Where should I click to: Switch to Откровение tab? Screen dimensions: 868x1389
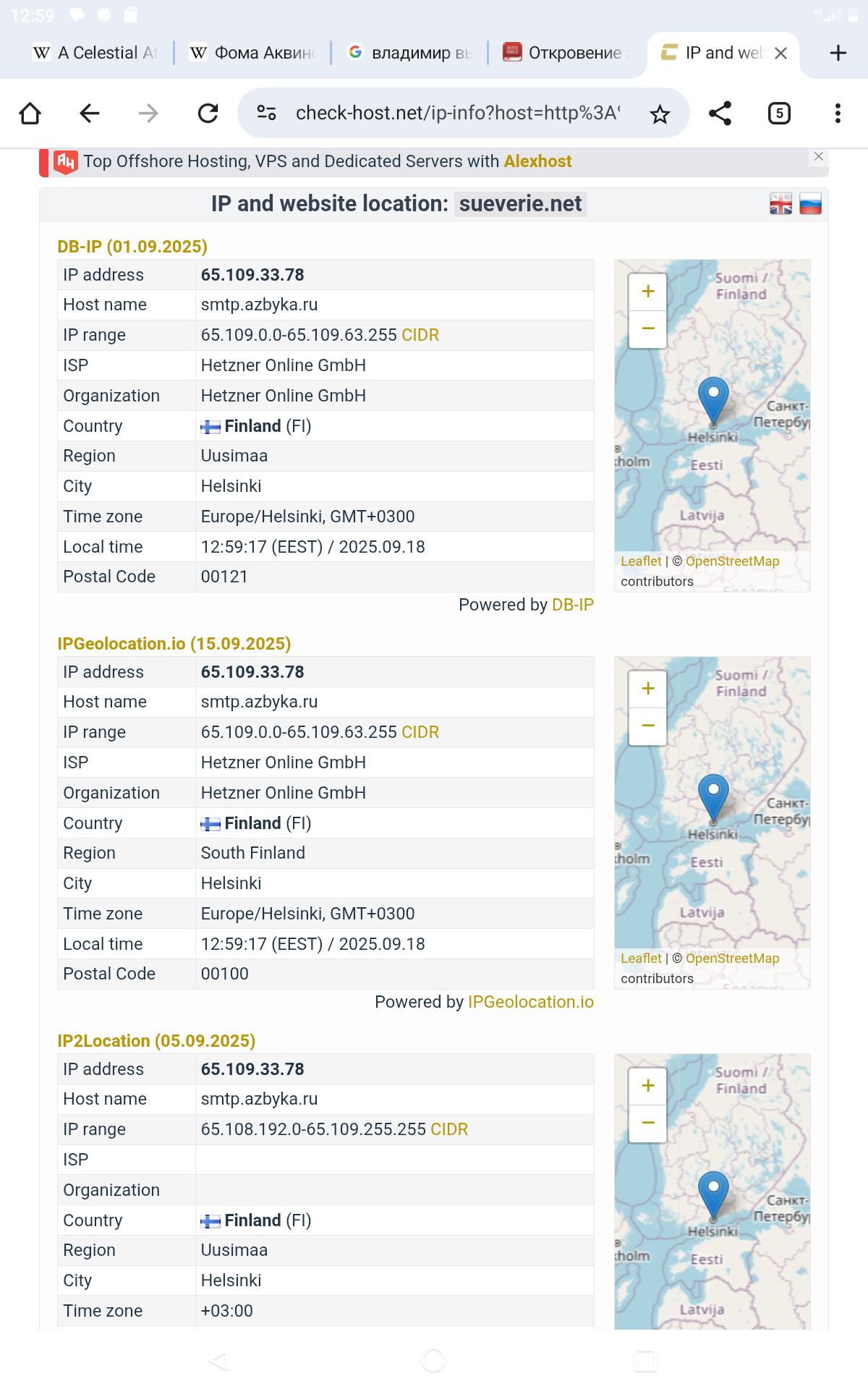pos(566,53)
